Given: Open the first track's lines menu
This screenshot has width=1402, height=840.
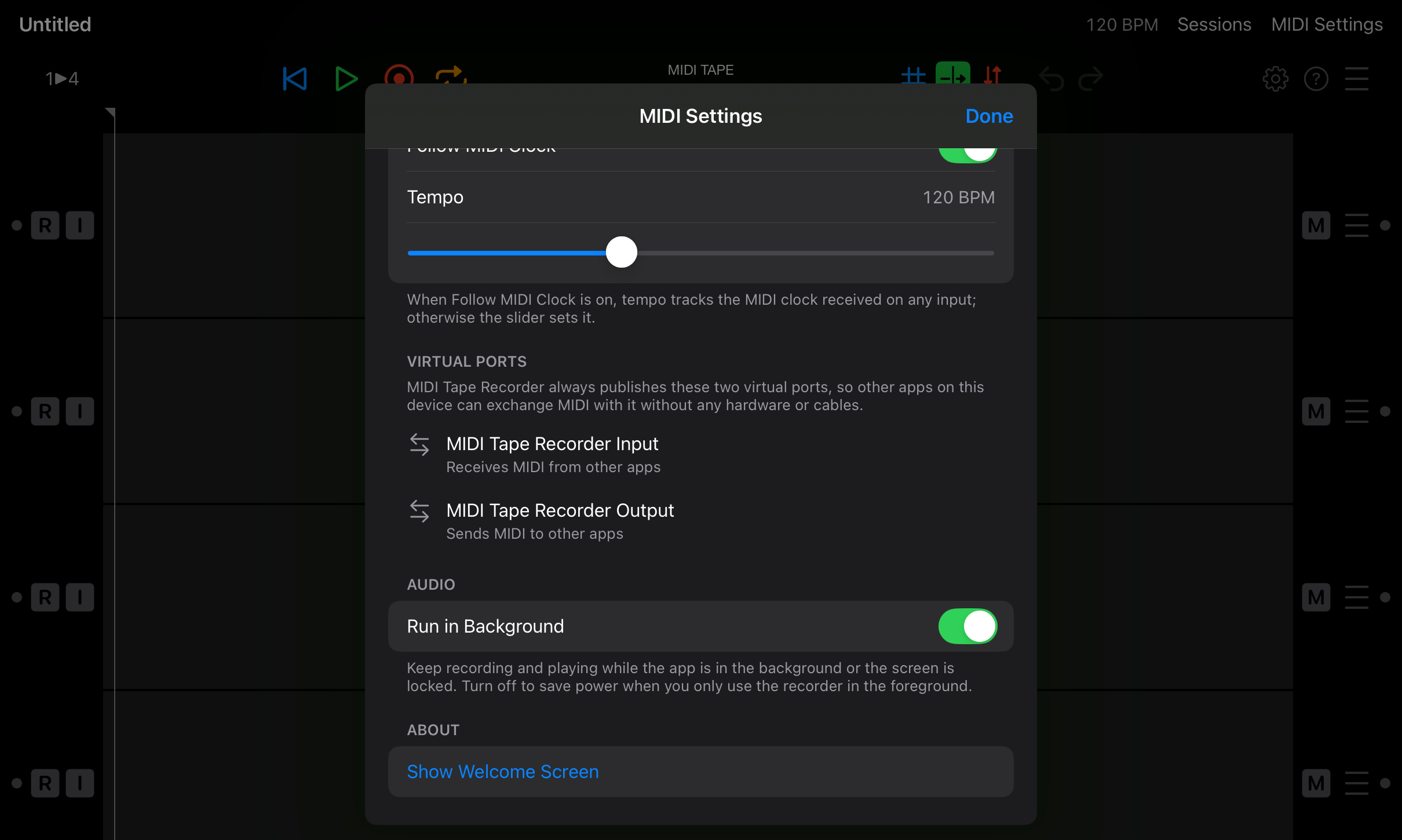Looking at the screenshot, I should click(x=1357, y=225).
